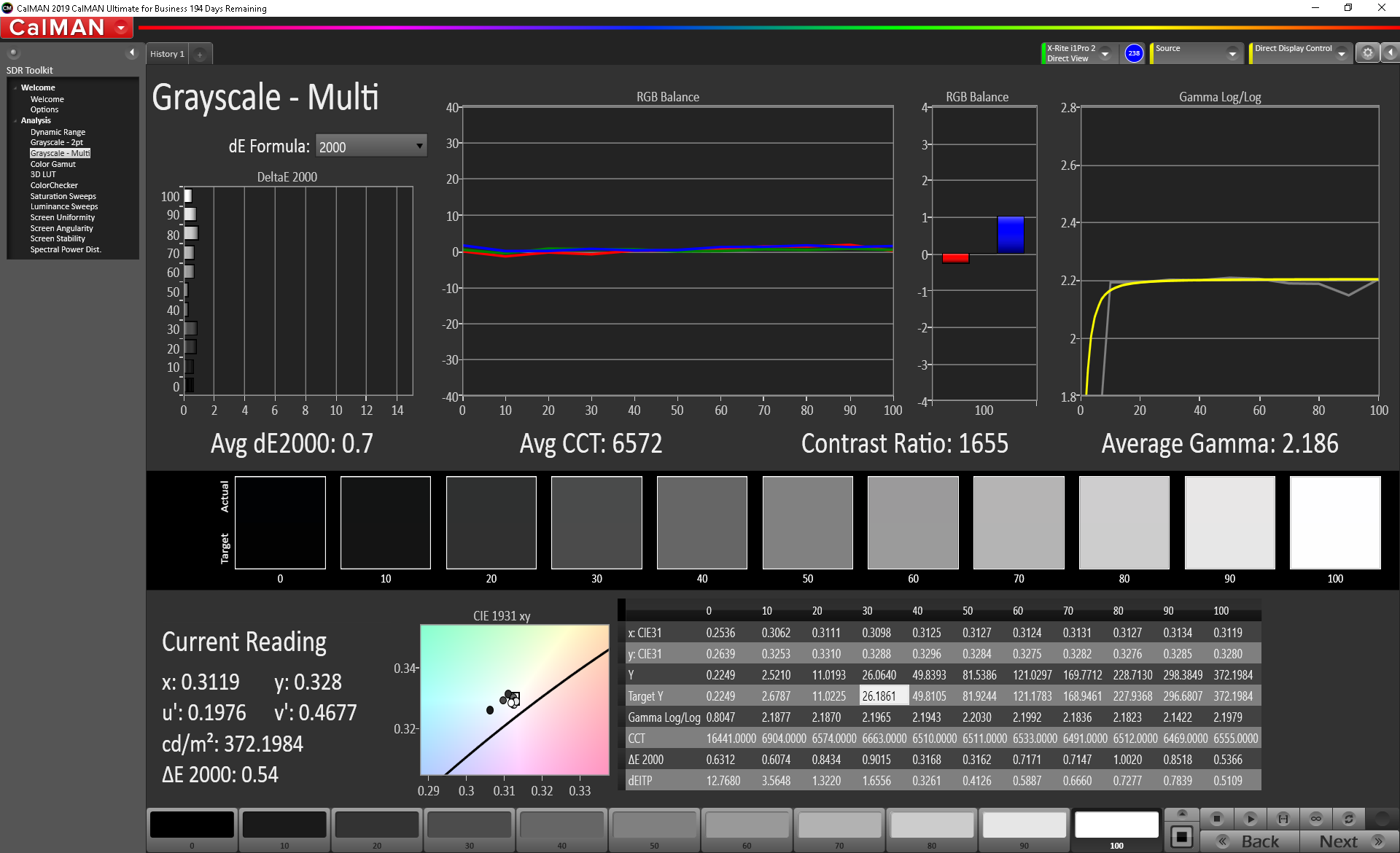Open the CalMAN main menu arrow
Viewport: 1400px width, 853px height.
tap(121, 28)
